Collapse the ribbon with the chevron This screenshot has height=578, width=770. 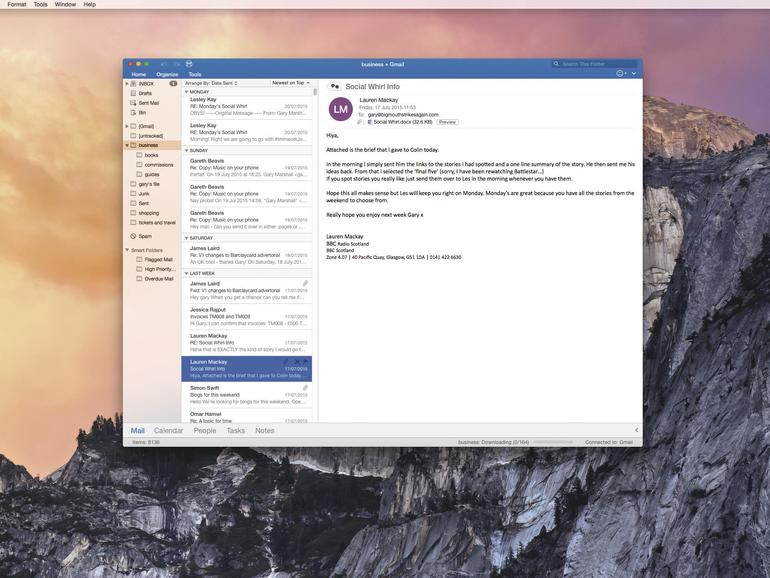tap(634, 74)
